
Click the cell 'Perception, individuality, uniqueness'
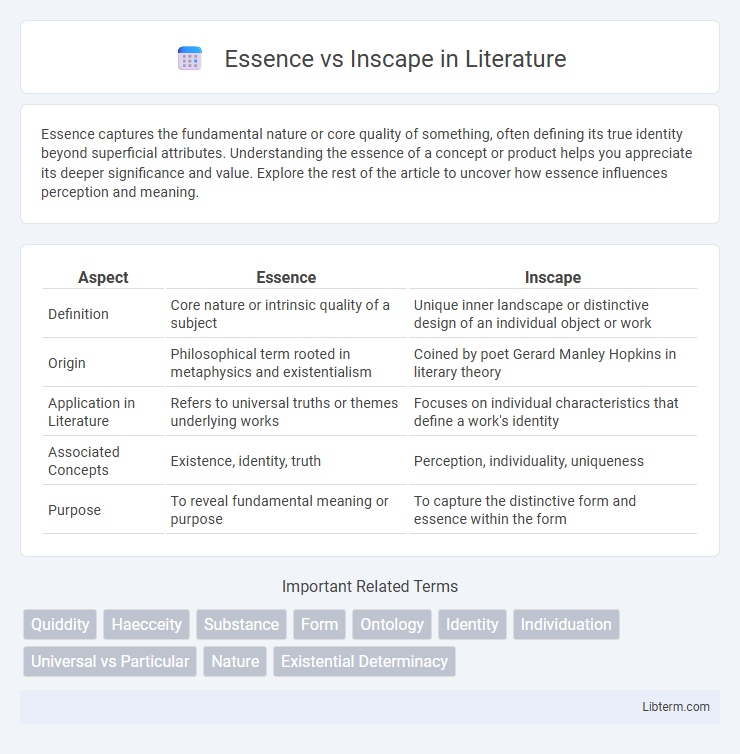[553, 461]
